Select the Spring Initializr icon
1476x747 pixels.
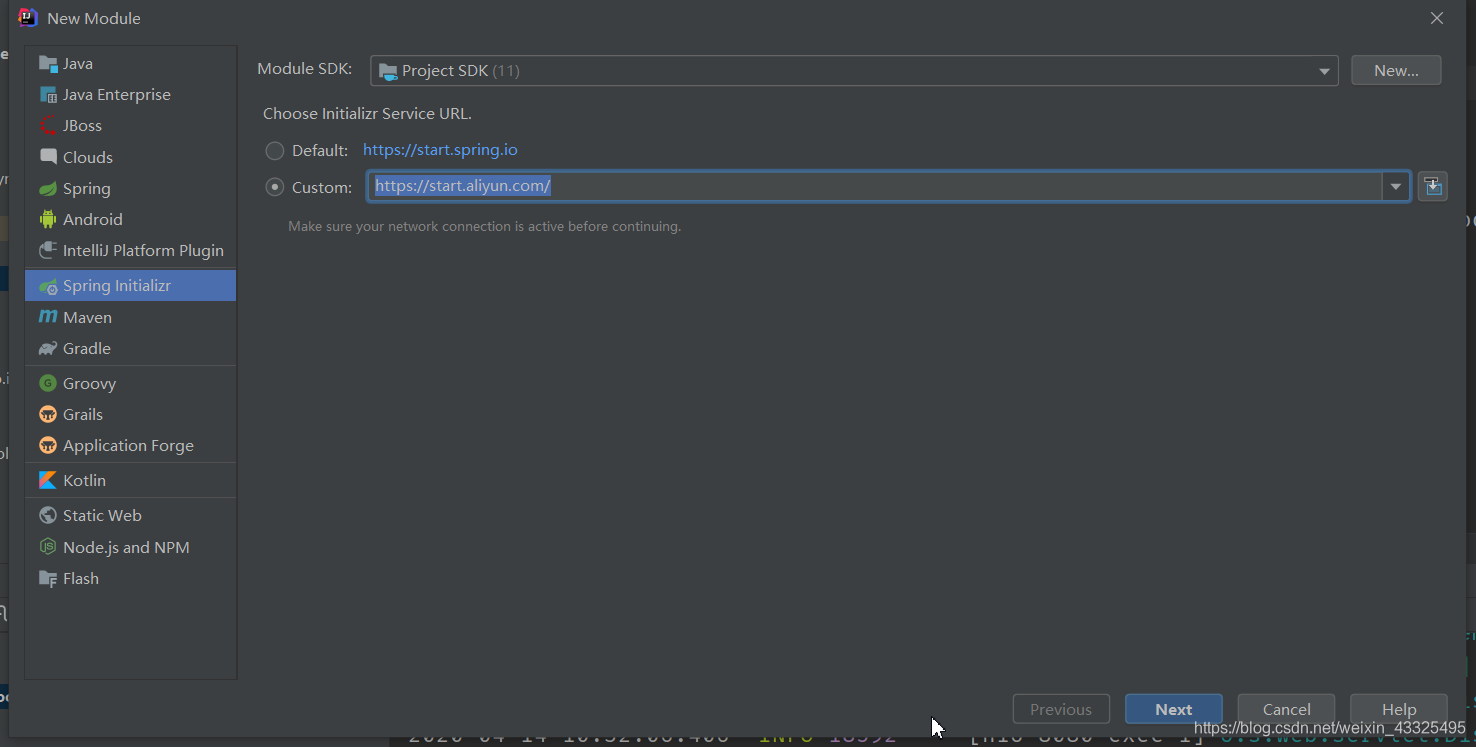48,286
